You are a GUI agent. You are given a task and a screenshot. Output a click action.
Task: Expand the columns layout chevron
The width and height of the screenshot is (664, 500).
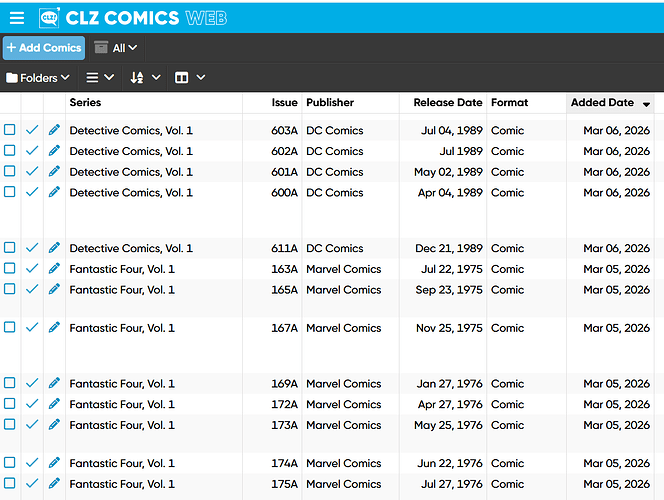(x=201, y=77)
